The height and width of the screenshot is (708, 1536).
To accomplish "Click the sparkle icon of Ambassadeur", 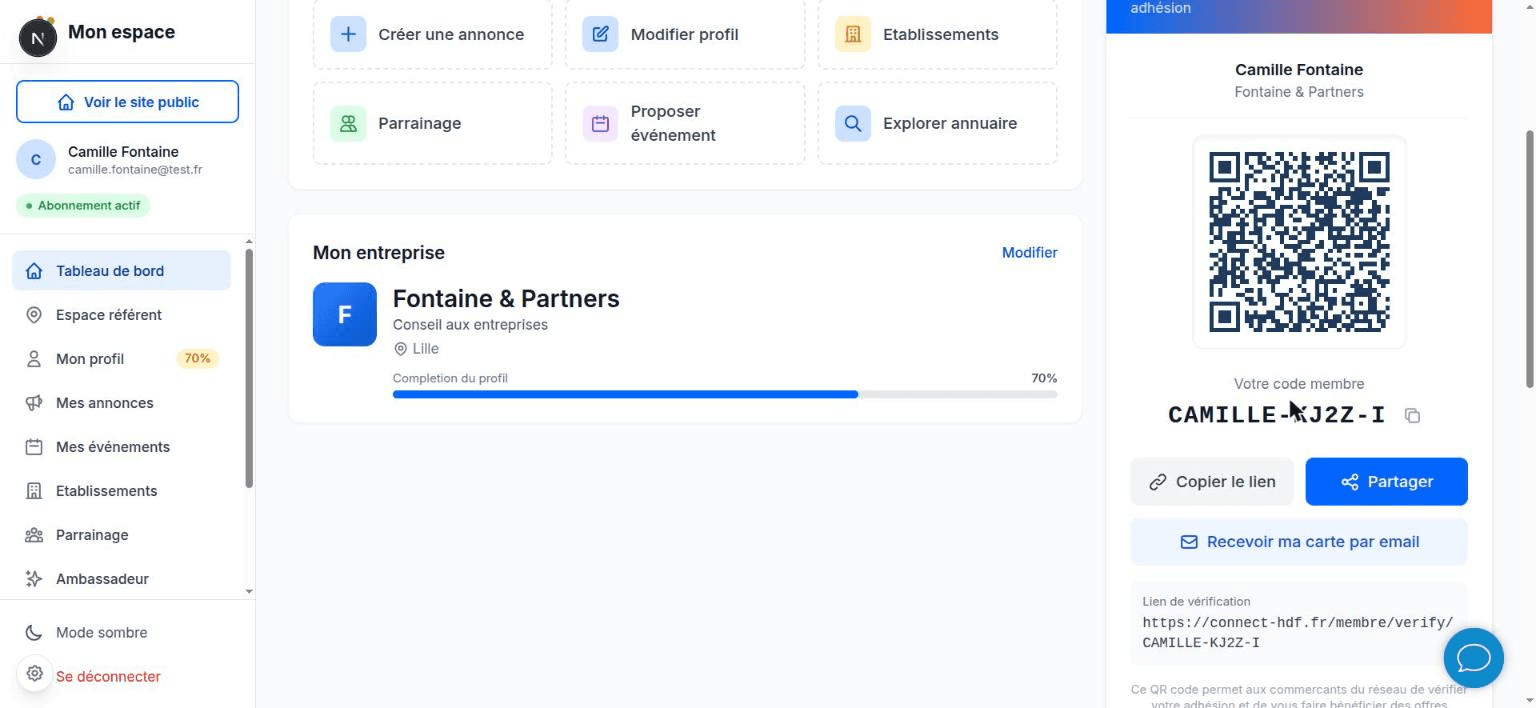I will (x=34, y=579).
